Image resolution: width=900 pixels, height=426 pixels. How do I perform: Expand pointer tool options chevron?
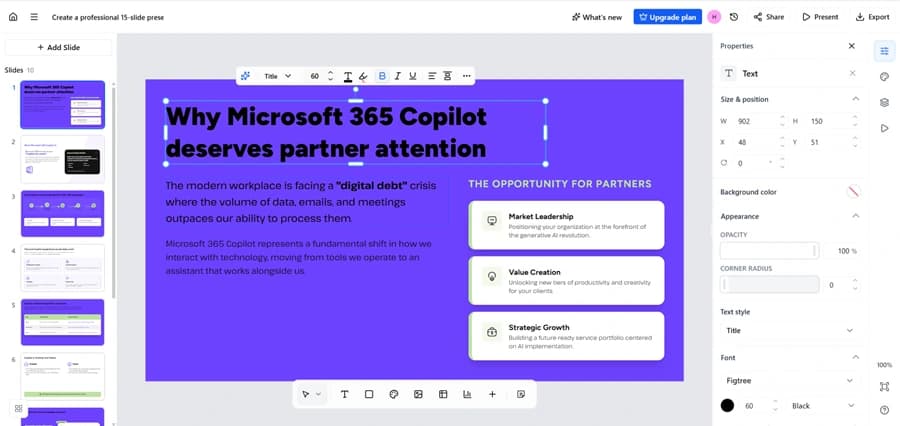(x=319, y=394)
